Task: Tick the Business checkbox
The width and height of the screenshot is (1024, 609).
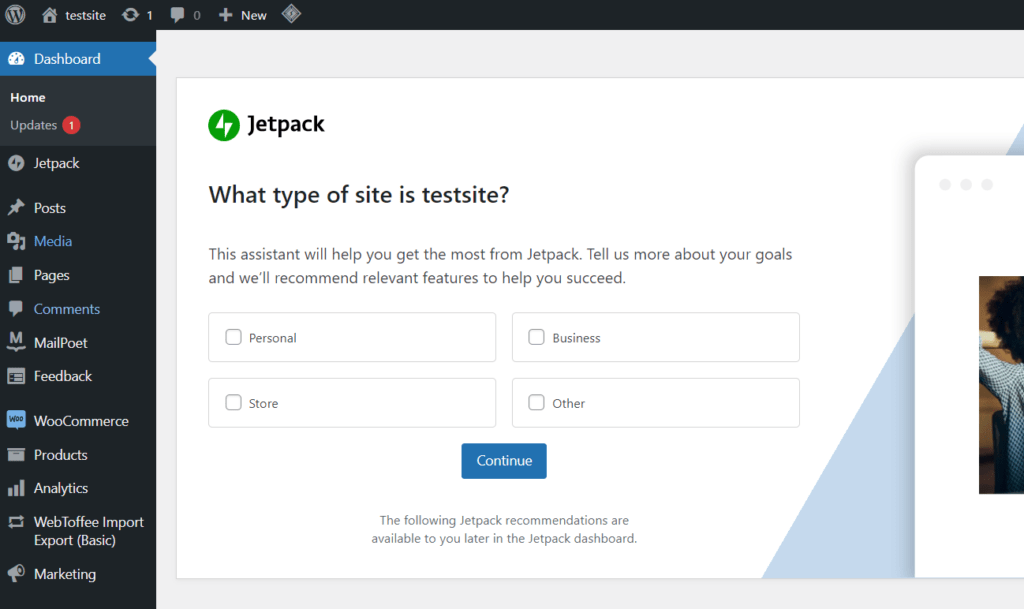Action: tap(536, 337)
